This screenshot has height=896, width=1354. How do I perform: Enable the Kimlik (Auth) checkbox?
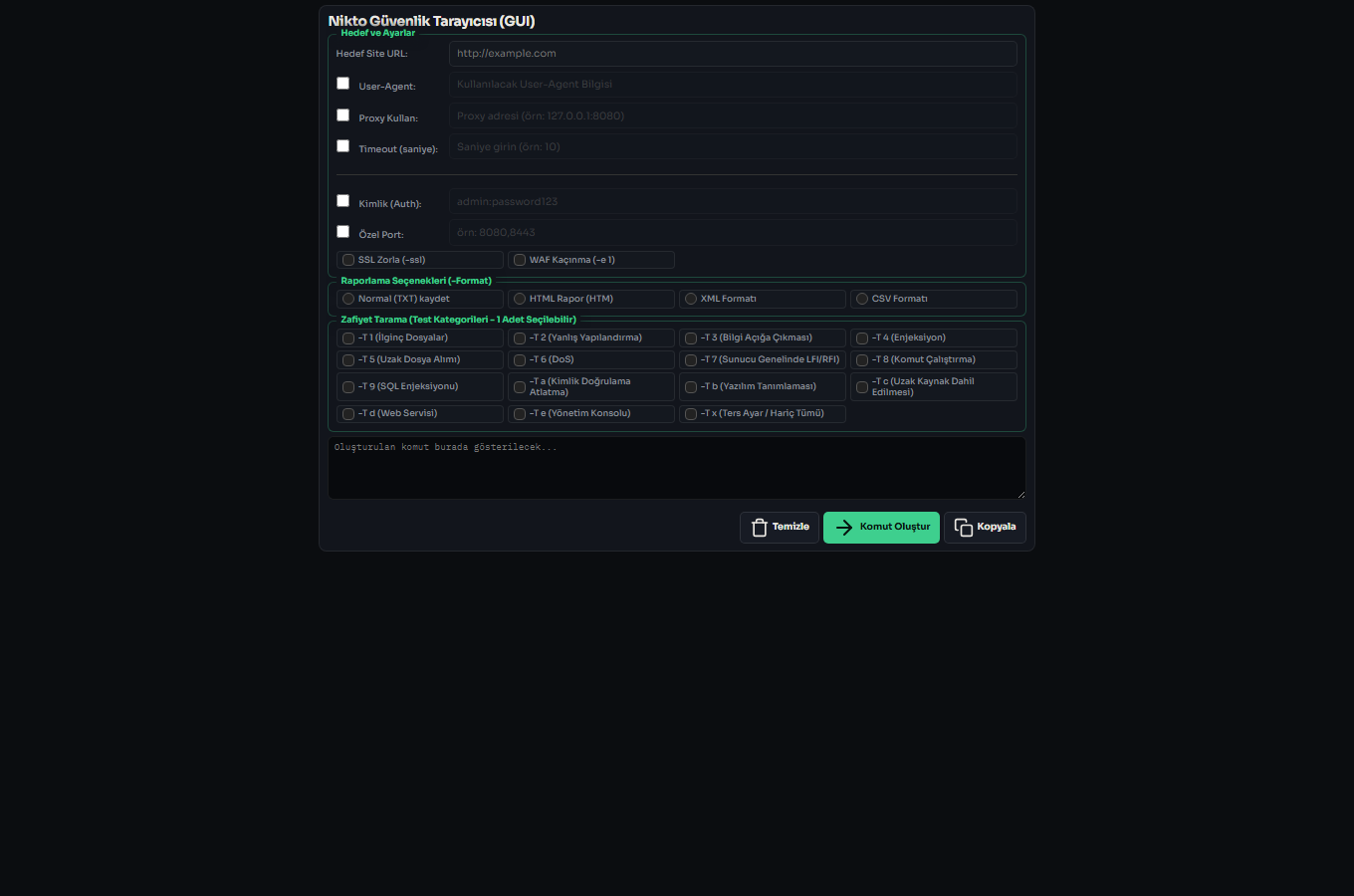(342, 201)
